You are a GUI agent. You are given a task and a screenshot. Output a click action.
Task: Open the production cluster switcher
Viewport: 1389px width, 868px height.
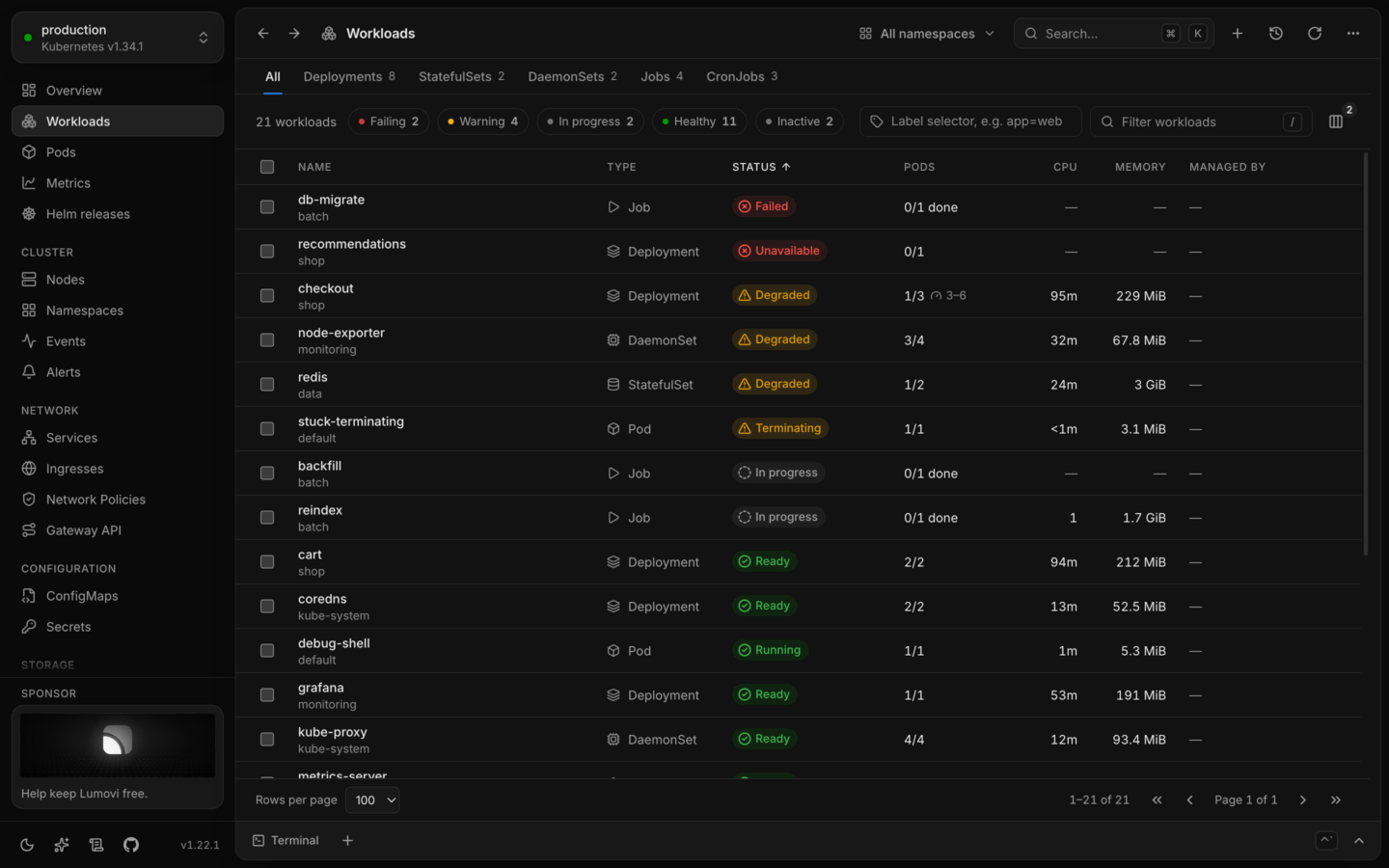(x=118, y=38)
